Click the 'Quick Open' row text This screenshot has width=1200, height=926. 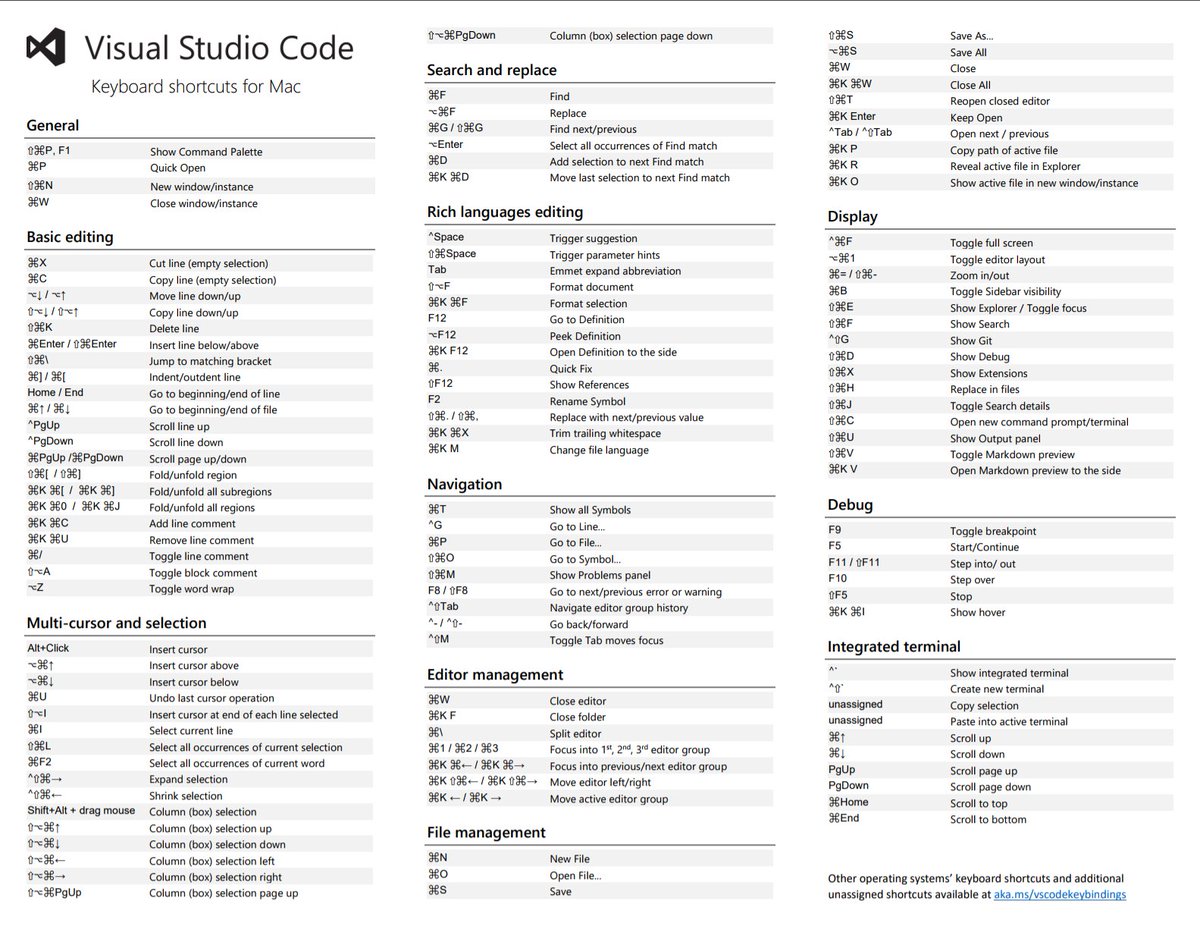point(178,169)
